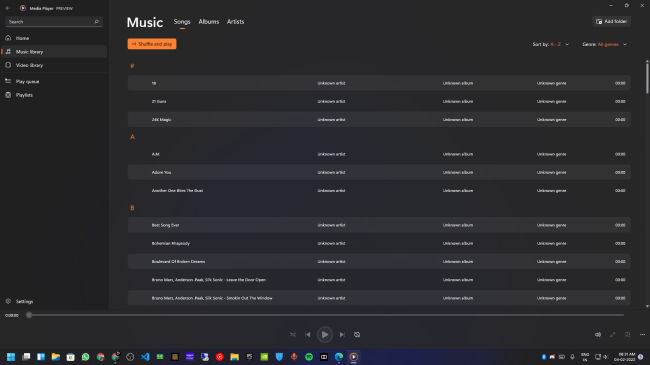
Task: Open Media Player Settings
Action: tap(54, 302)
